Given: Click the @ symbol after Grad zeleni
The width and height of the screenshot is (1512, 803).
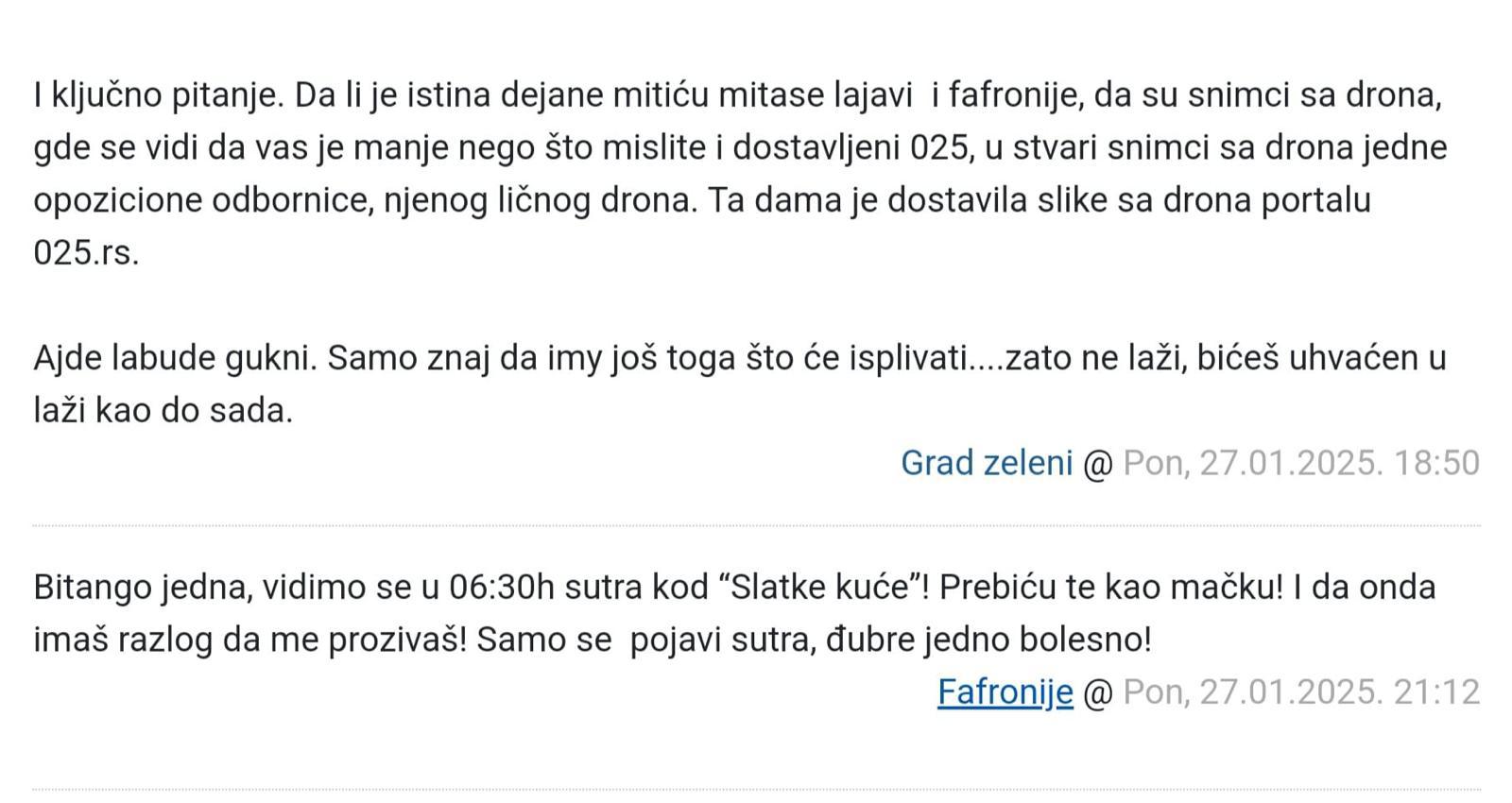Looking at the screenshot, I should tap(1098, 464).
